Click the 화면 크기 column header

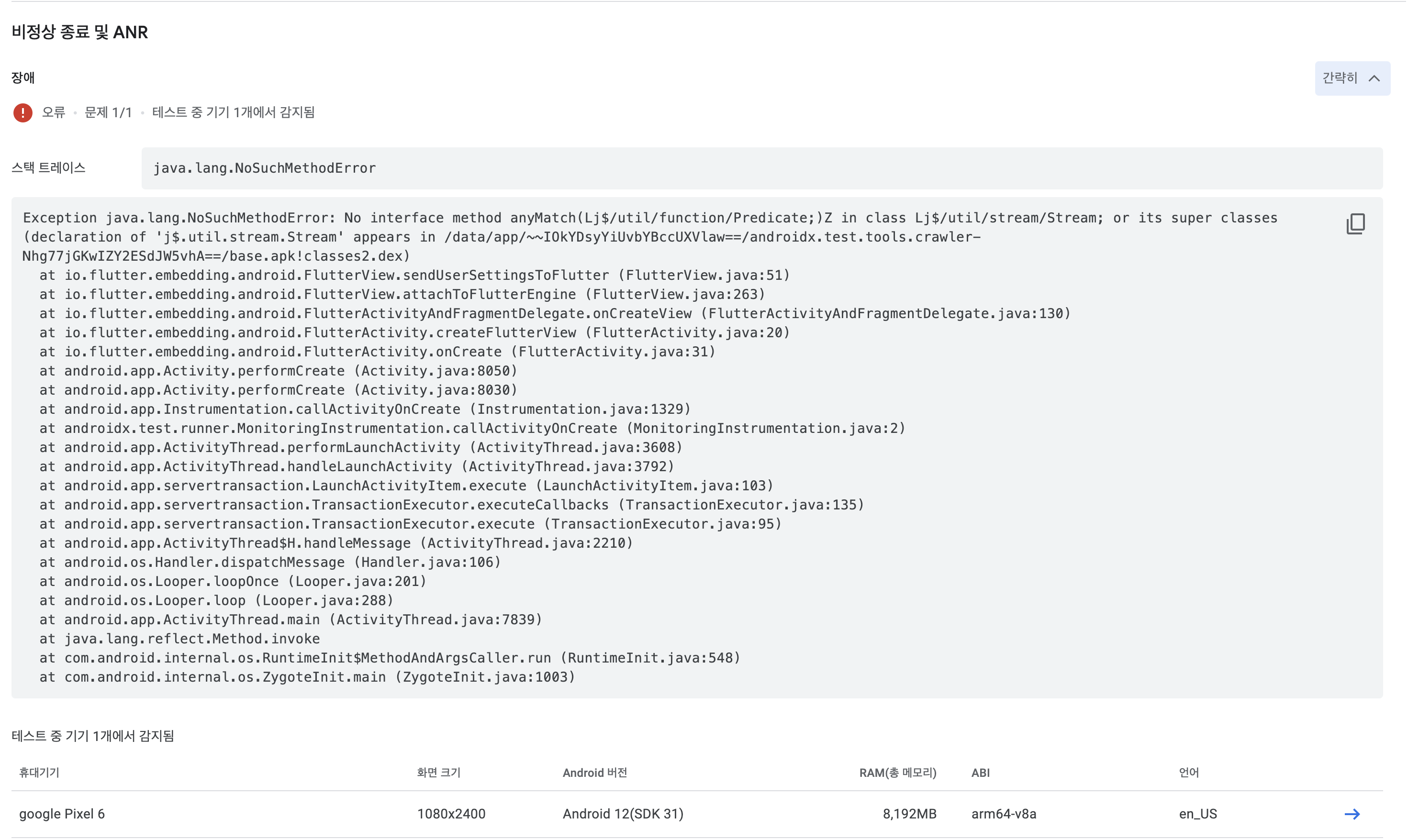439,773
